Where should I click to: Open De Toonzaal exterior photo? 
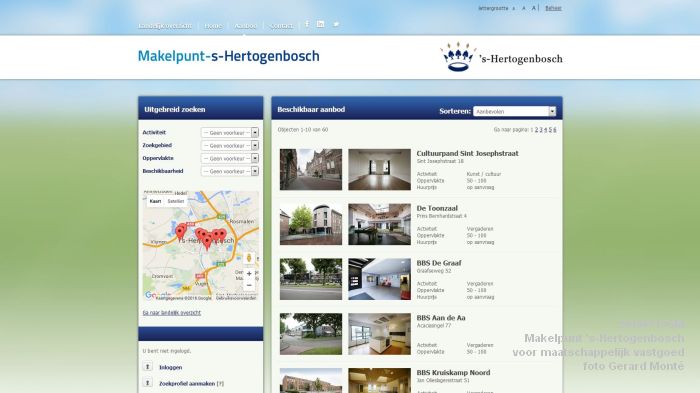click(x=311, y=224)
